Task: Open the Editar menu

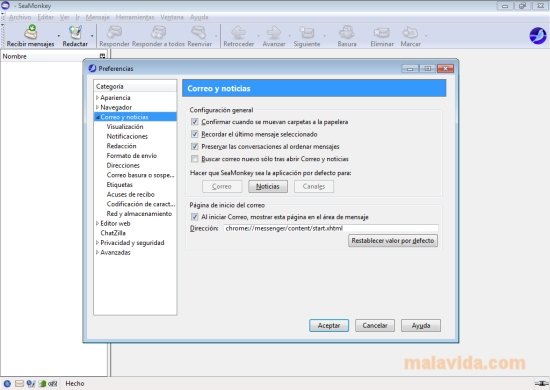Action: point(46,17)
